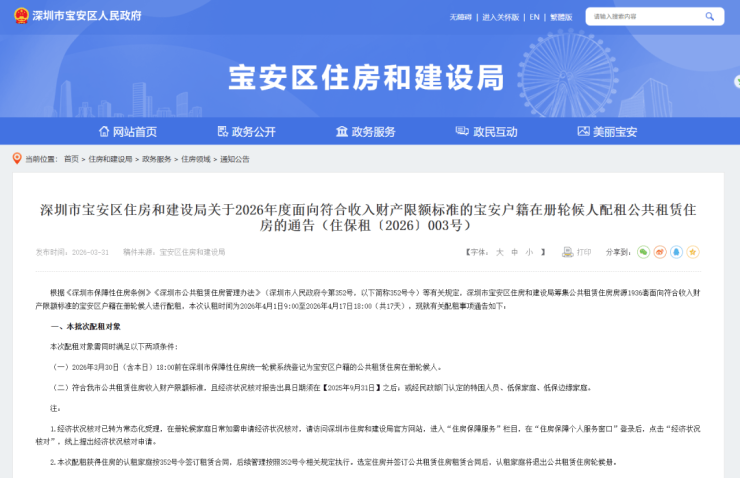Click the building icon next to 政务服务
Screen dimensions: 740x478
tap(342, 131)
